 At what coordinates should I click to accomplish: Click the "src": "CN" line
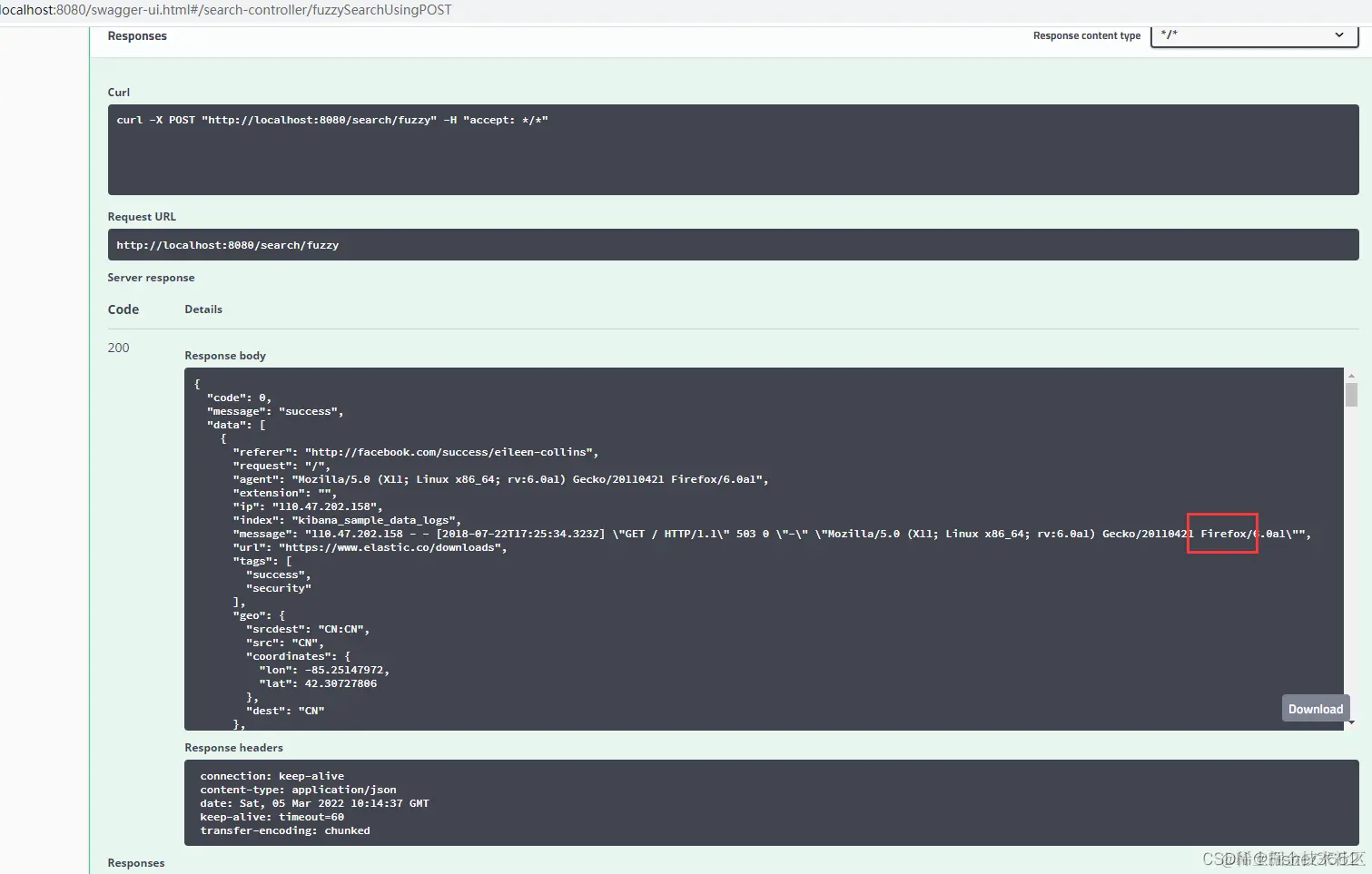285,643
